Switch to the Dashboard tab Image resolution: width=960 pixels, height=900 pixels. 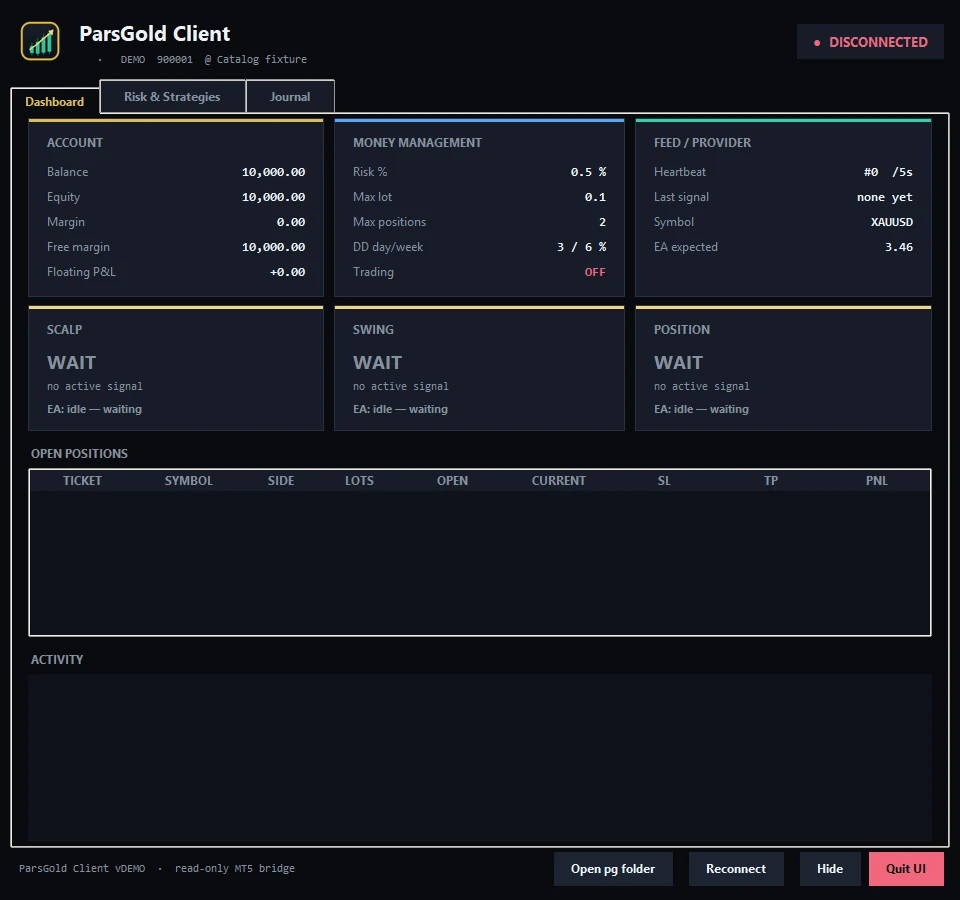coord(54,102)
